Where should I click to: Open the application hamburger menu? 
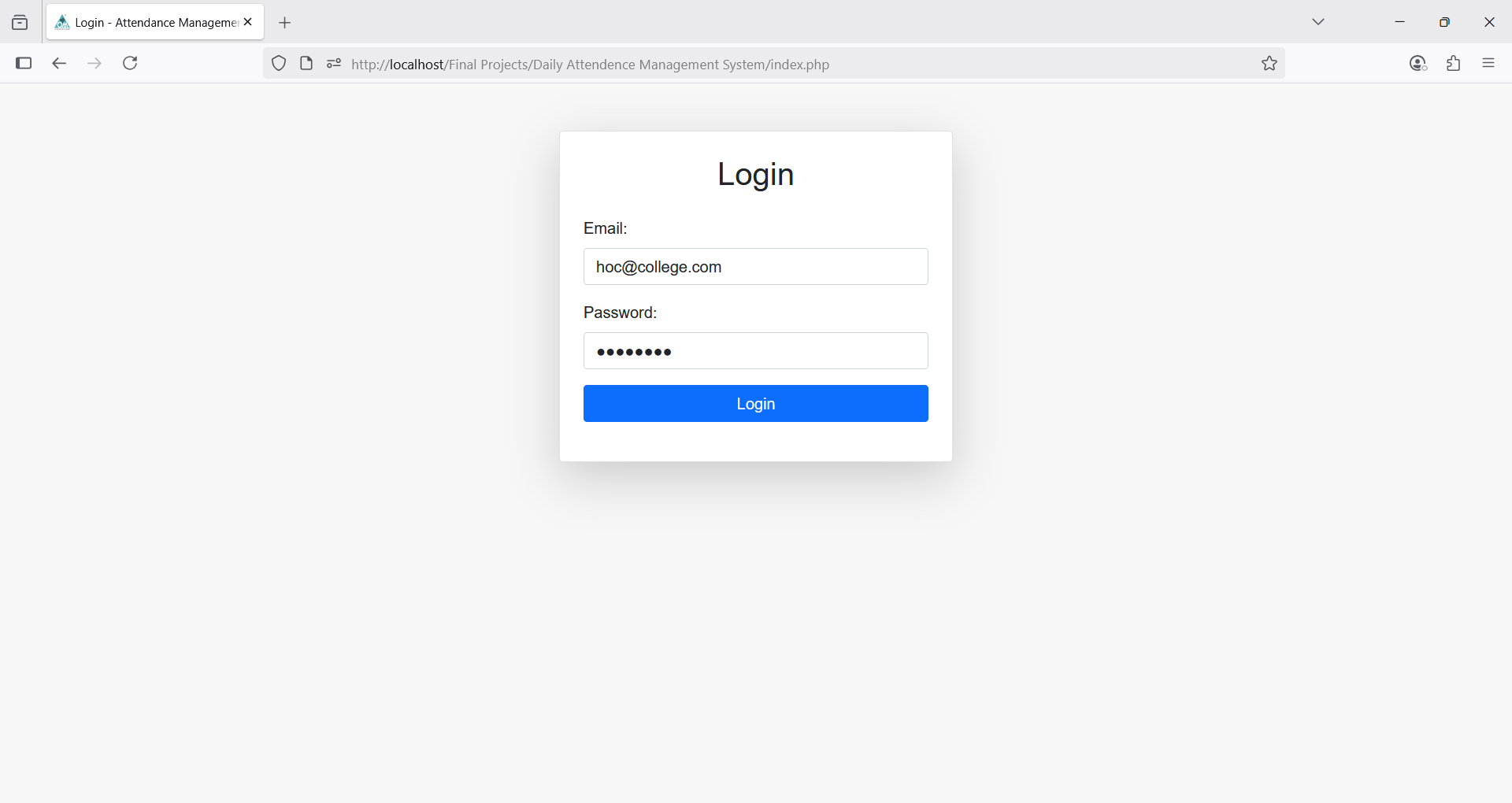click(x=1488, y=64)
